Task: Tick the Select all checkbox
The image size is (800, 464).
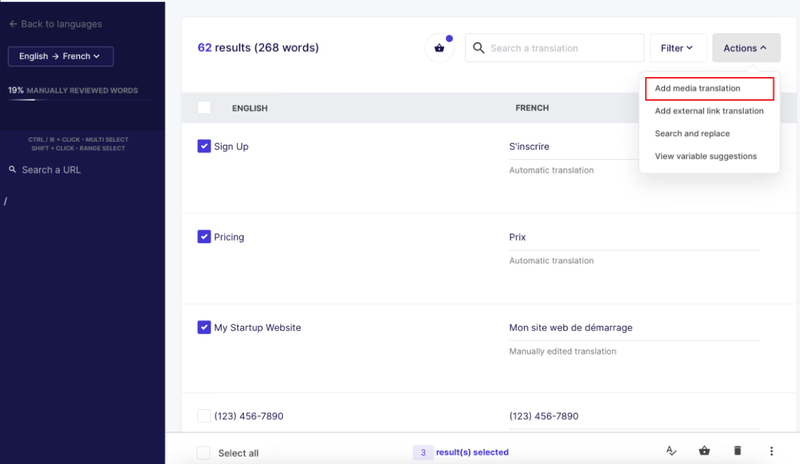Action: 204,453
